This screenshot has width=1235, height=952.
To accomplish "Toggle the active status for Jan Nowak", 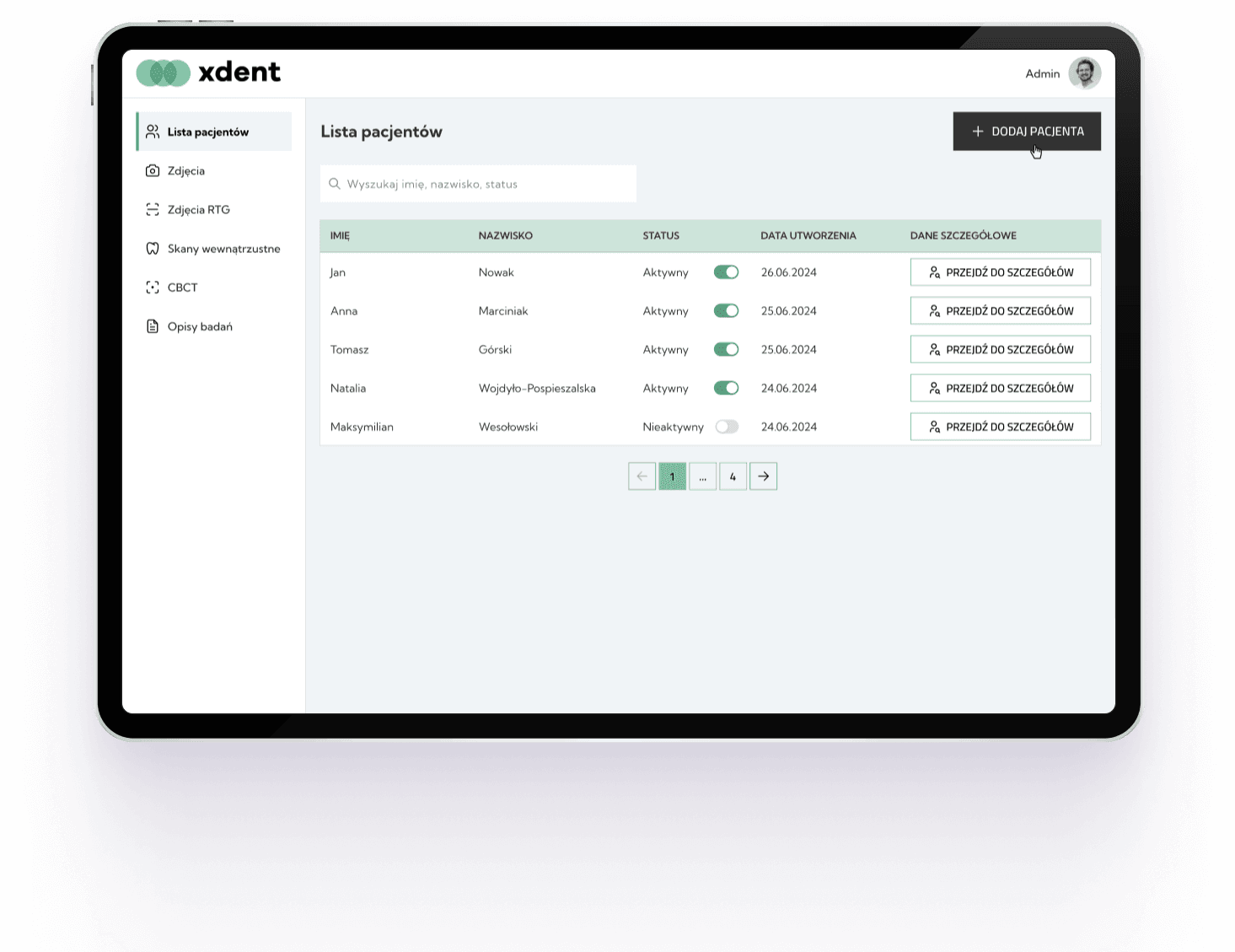I will tap(726, 272).
